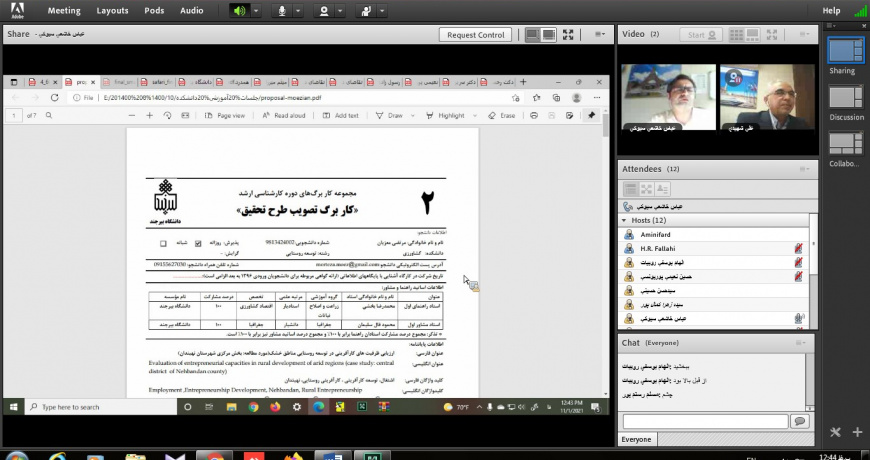Viewport: 870px width, 460px height.
Task: Click the paused webcam icon on second video
Action: pos(736,78)
